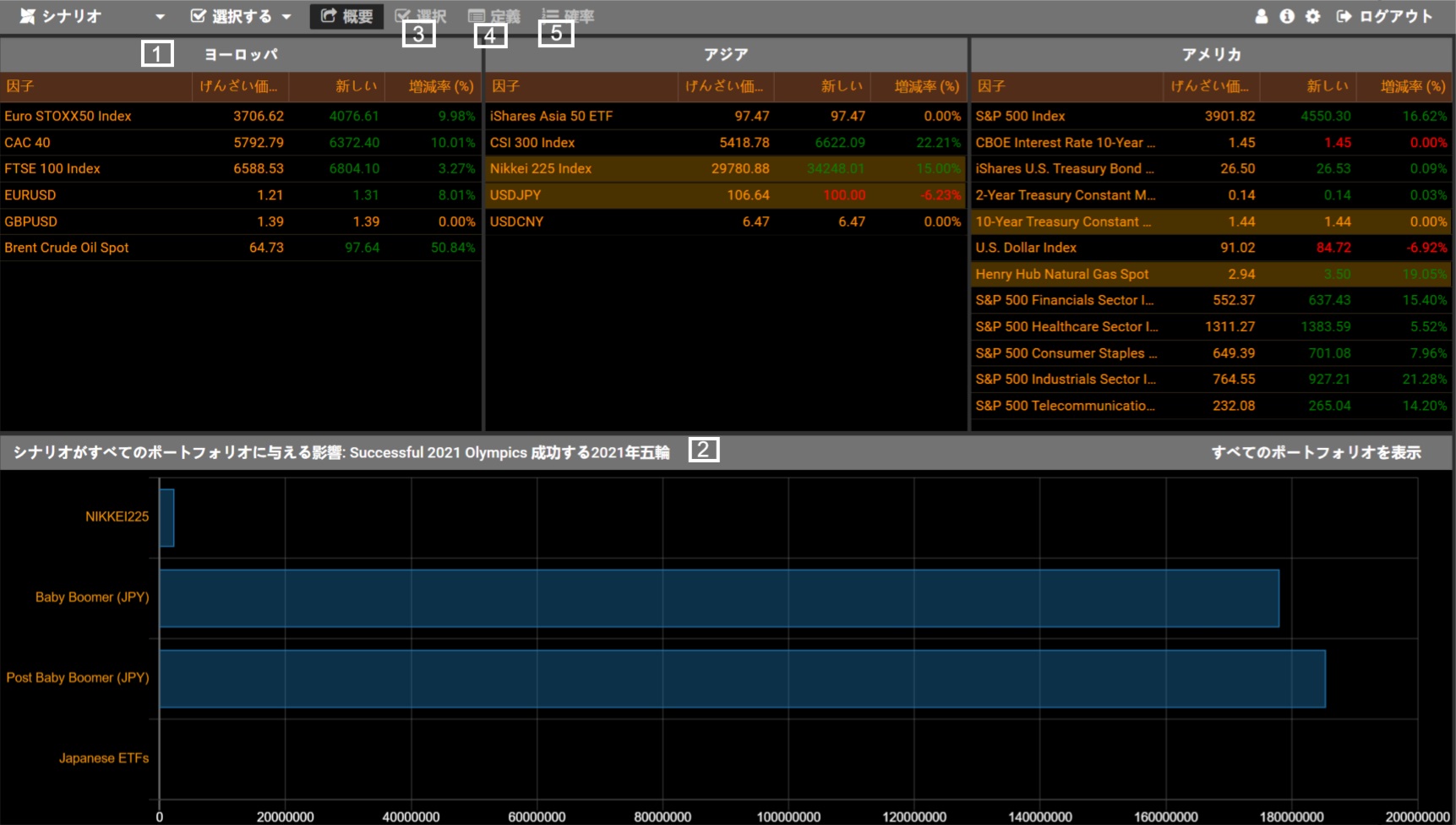
Task: Click new value 84.72 for Dollar Index
Action: [x=1333, y=248]
